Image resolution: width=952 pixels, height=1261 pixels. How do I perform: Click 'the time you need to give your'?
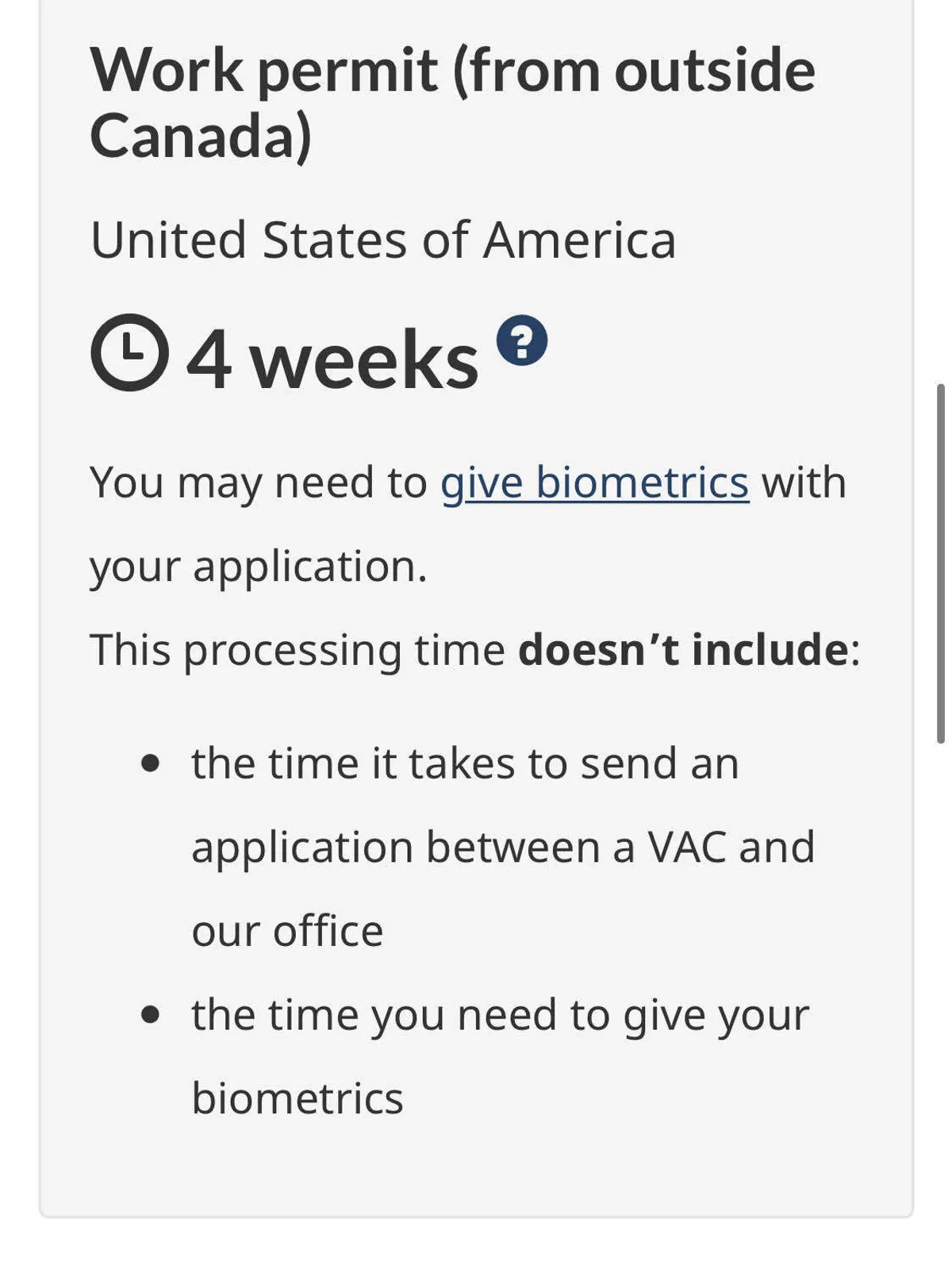pyautogui.click(x=500, y=1015)
